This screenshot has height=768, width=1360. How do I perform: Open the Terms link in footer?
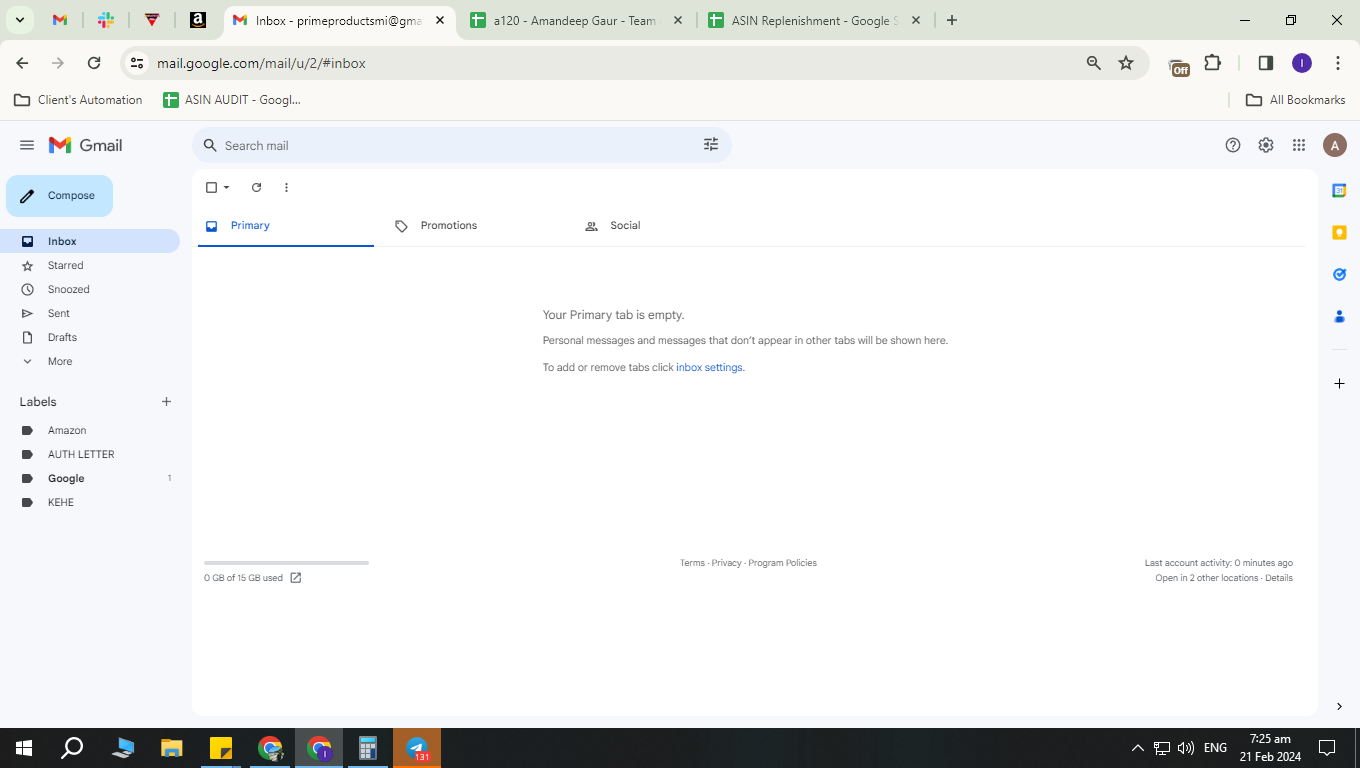pyautogui.click(x=692, y=563)
